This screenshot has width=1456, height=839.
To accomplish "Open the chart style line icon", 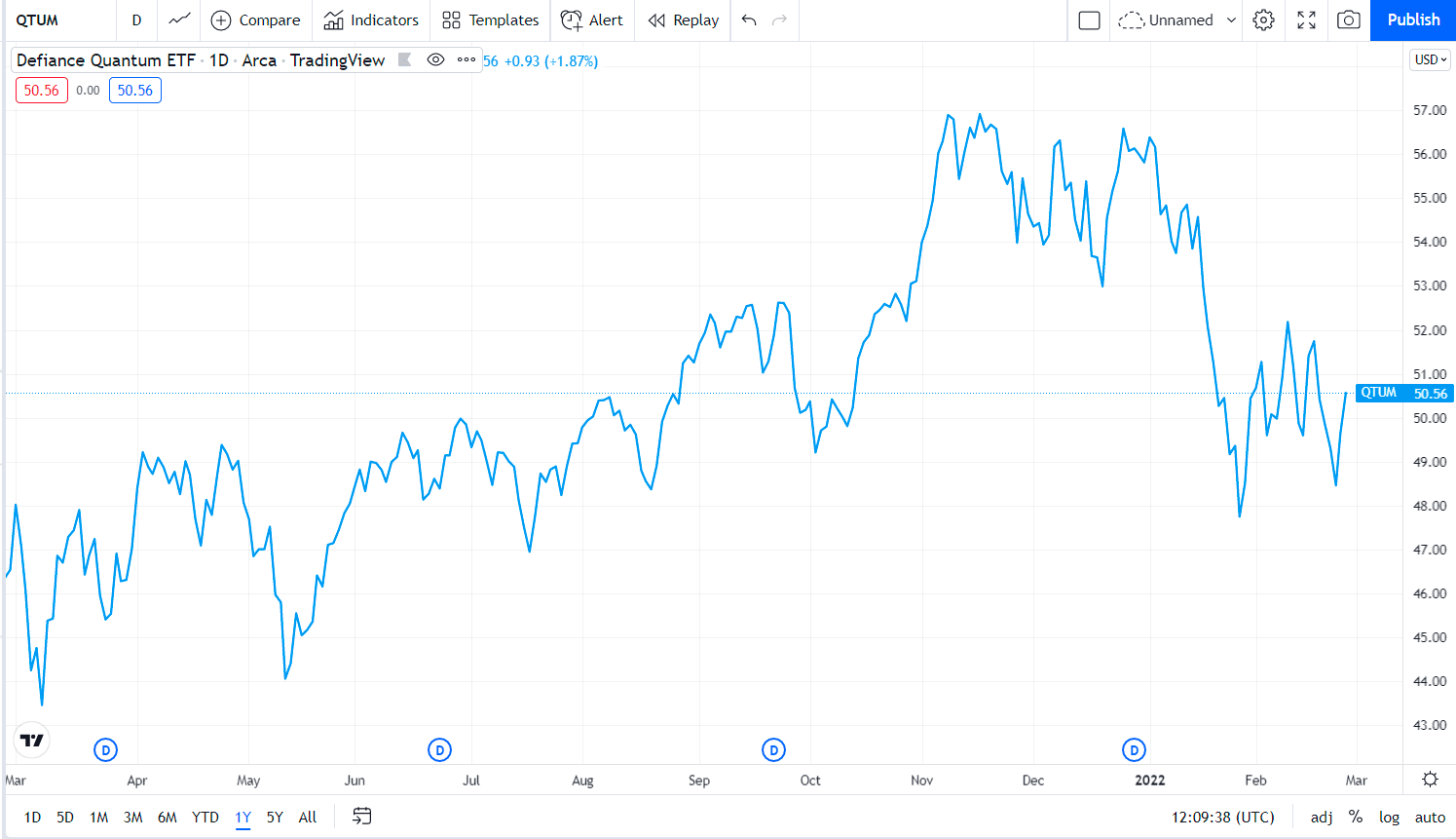I will point(179,19).
